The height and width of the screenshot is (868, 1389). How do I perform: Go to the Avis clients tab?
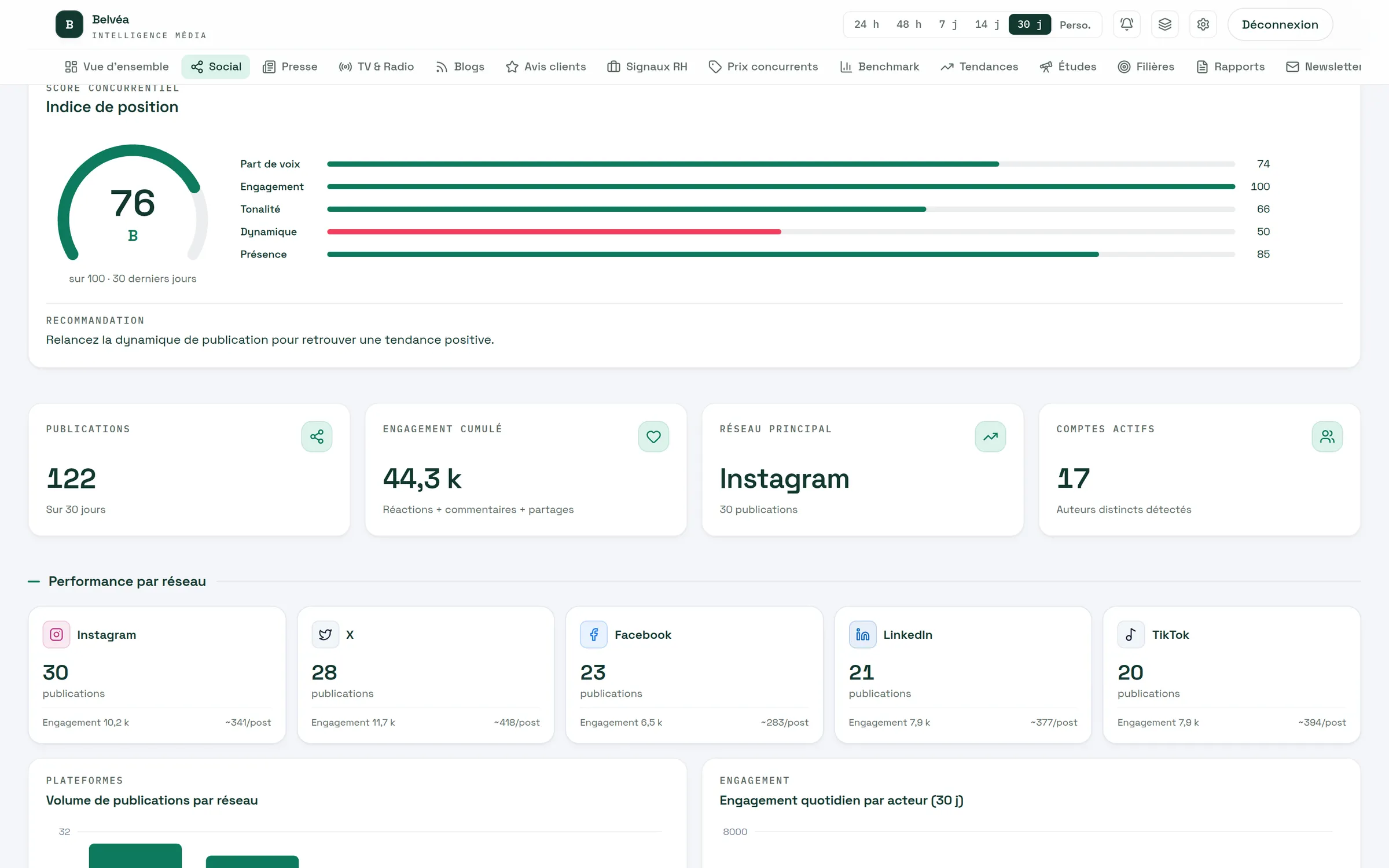(546, 67)
